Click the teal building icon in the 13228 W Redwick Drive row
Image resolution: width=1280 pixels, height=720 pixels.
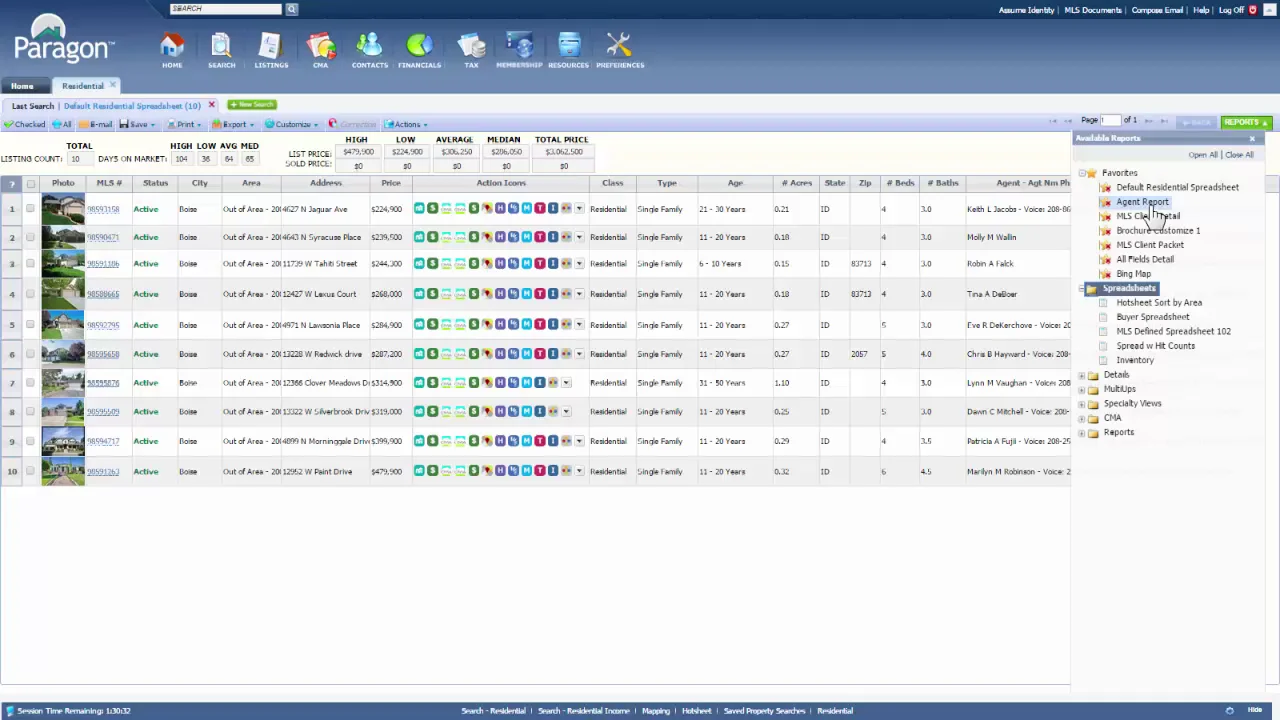pos(419,354)
